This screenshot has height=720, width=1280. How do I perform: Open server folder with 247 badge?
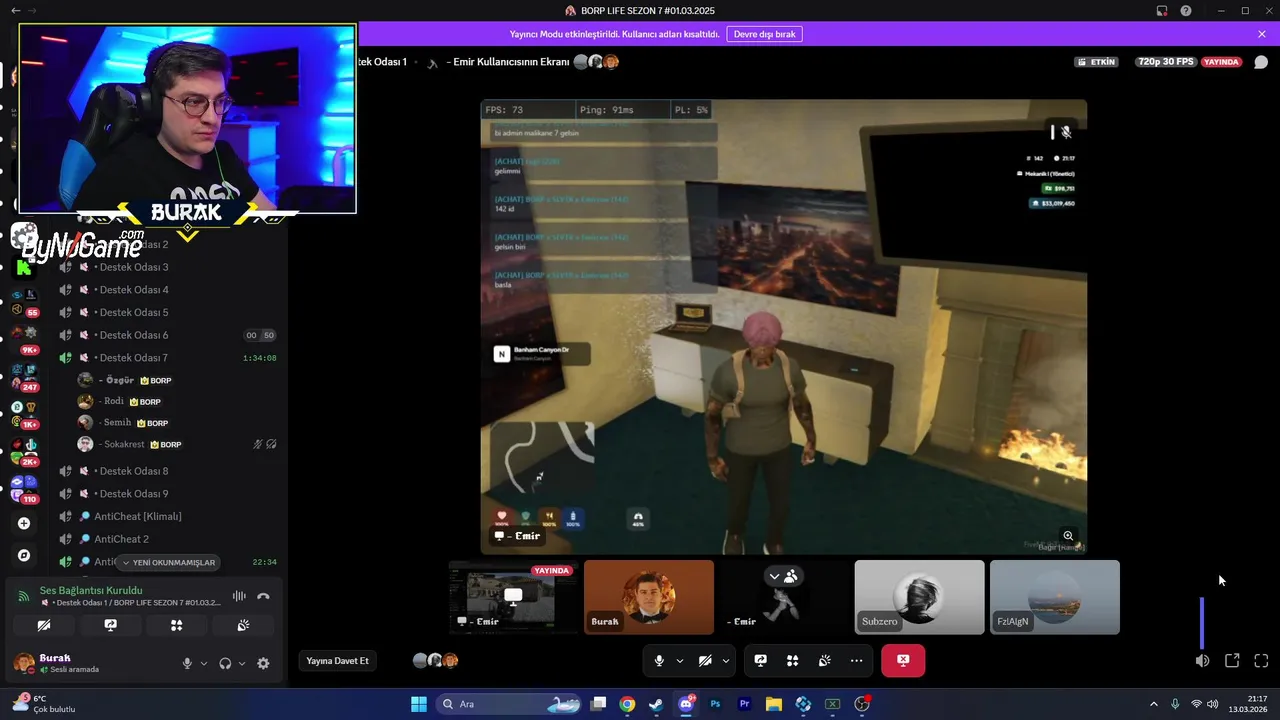pyautogui.click(x=24, y=378)
